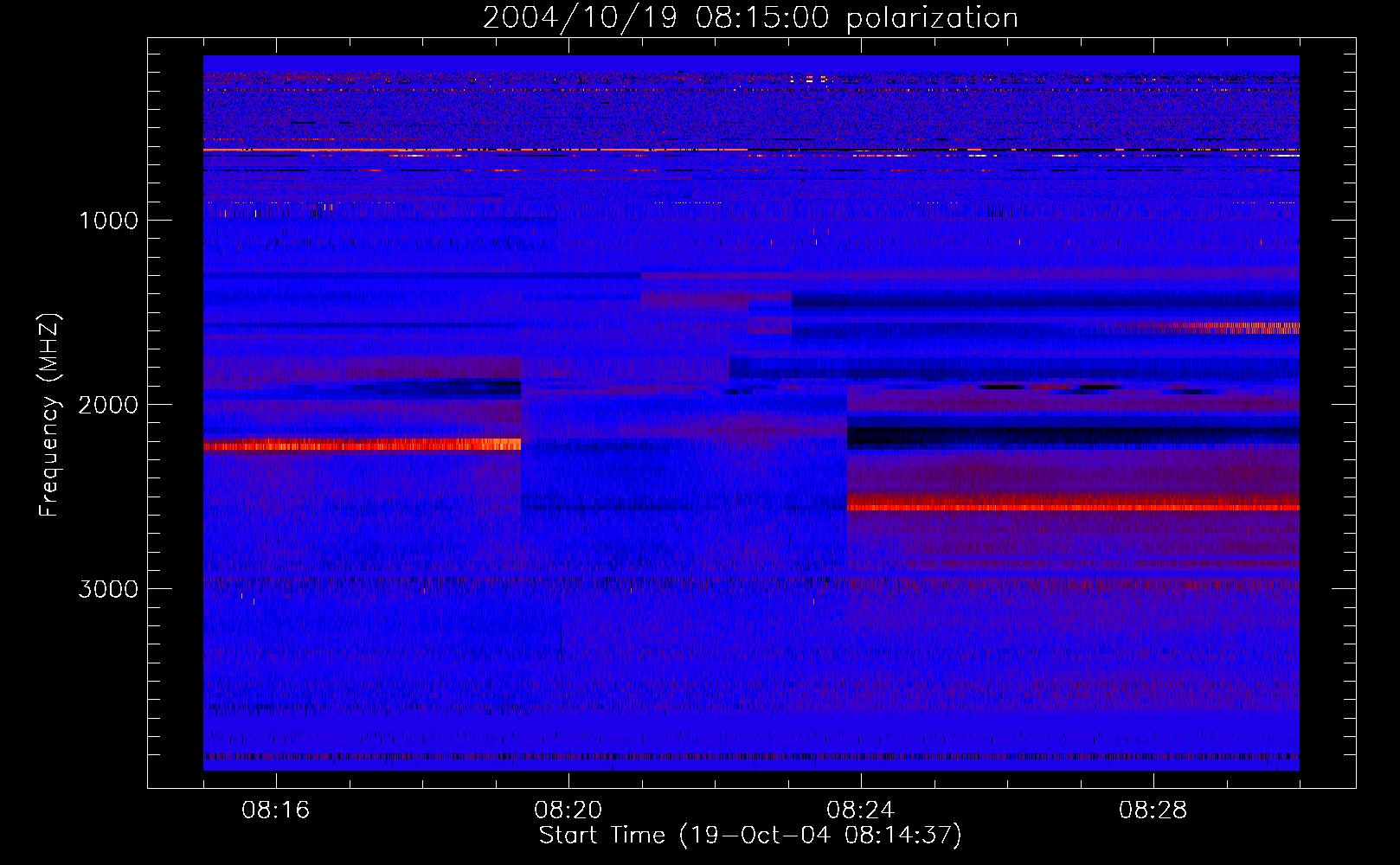Click the 3000 frequency tick label
The image size is (1400, 865).
(x=108, y=589)
